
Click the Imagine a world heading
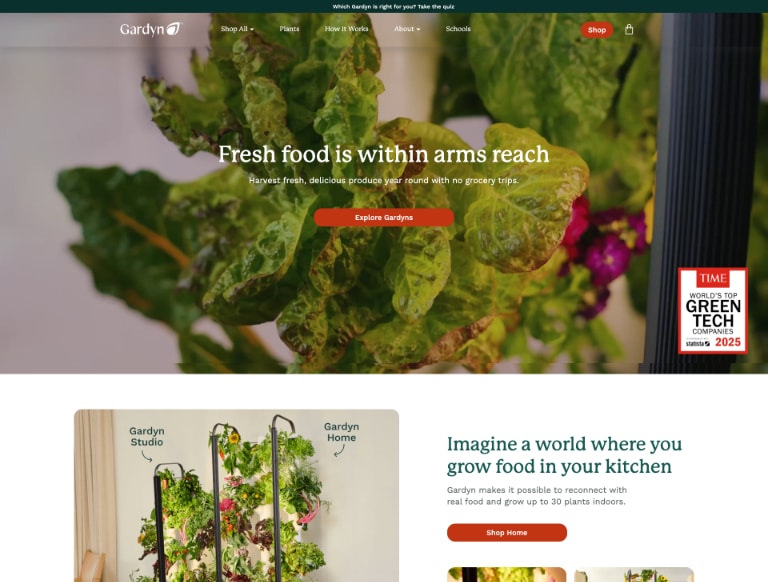[564, 455]
